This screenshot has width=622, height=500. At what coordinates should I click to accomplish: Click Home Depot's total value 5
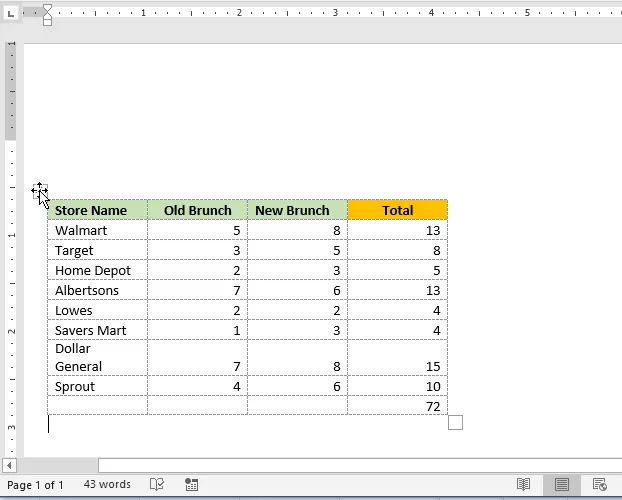(x=397, y=270)
